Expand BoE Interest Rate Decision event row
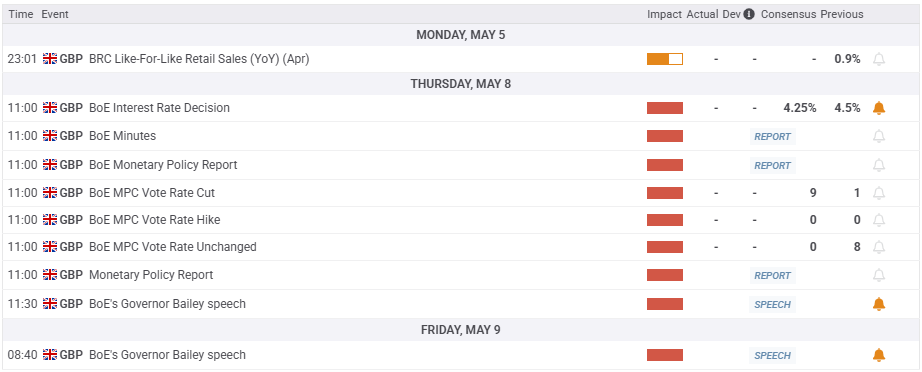Viewport: 922px width, 372px height. coord(461,108)
